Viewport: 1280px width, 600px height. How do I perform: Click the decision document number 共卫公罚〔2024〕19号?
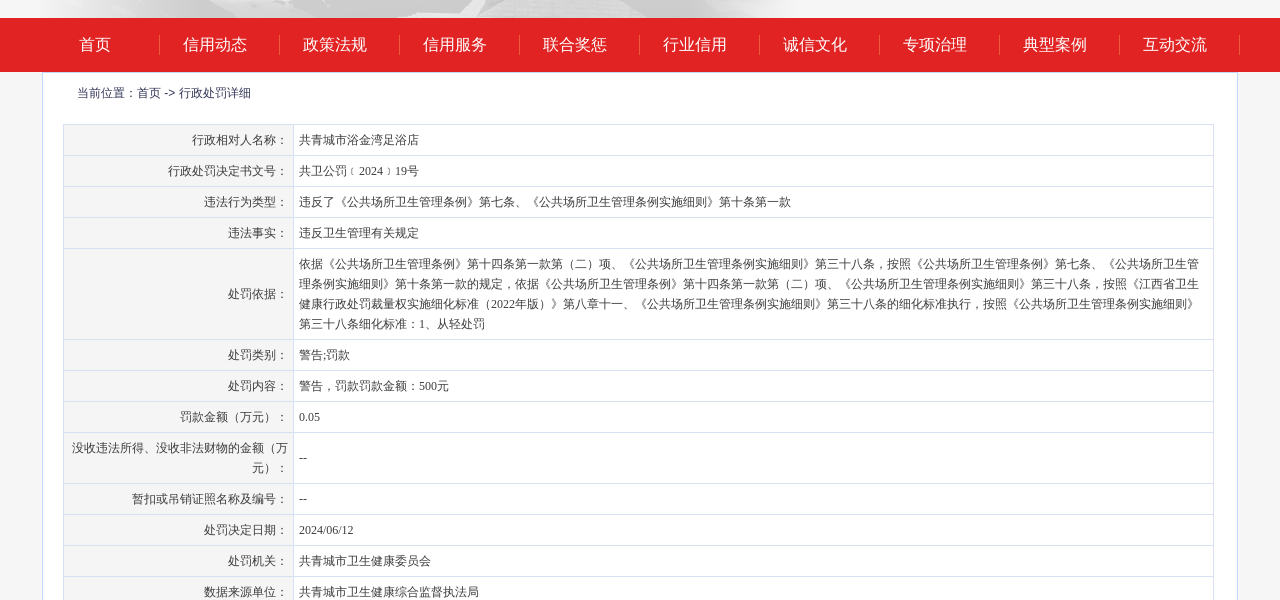(x=359, y=171)
